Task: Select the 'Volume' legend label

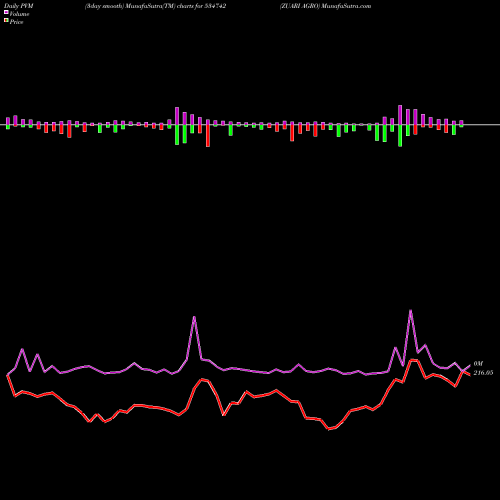Action: click(19, 14)
